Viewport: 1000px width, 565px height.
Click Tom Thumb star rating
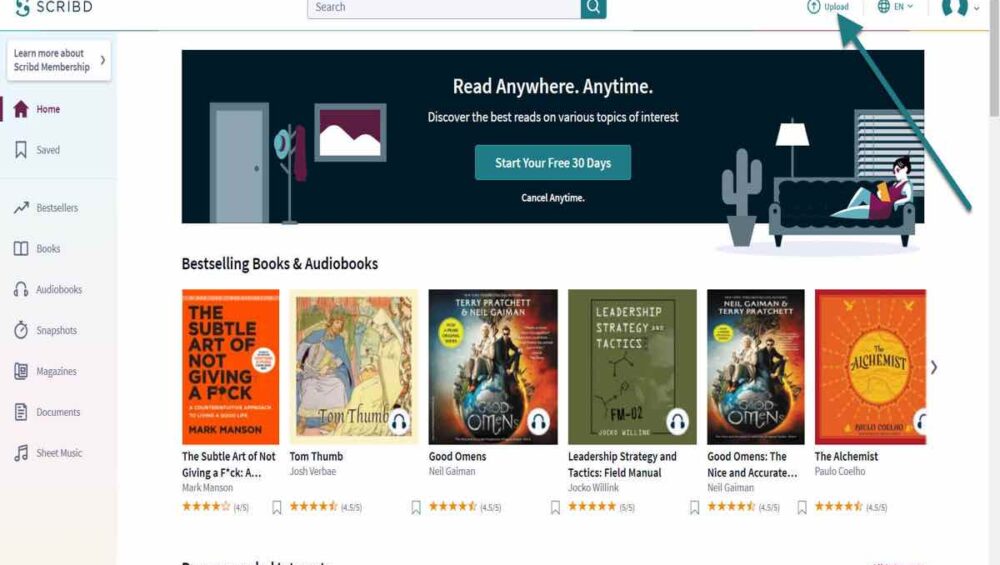pos(313,506)
